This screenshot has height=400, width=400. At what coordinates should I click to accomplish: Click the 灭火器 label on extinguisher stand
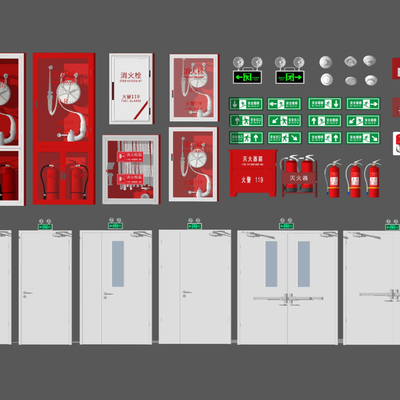tap(298, 178)
